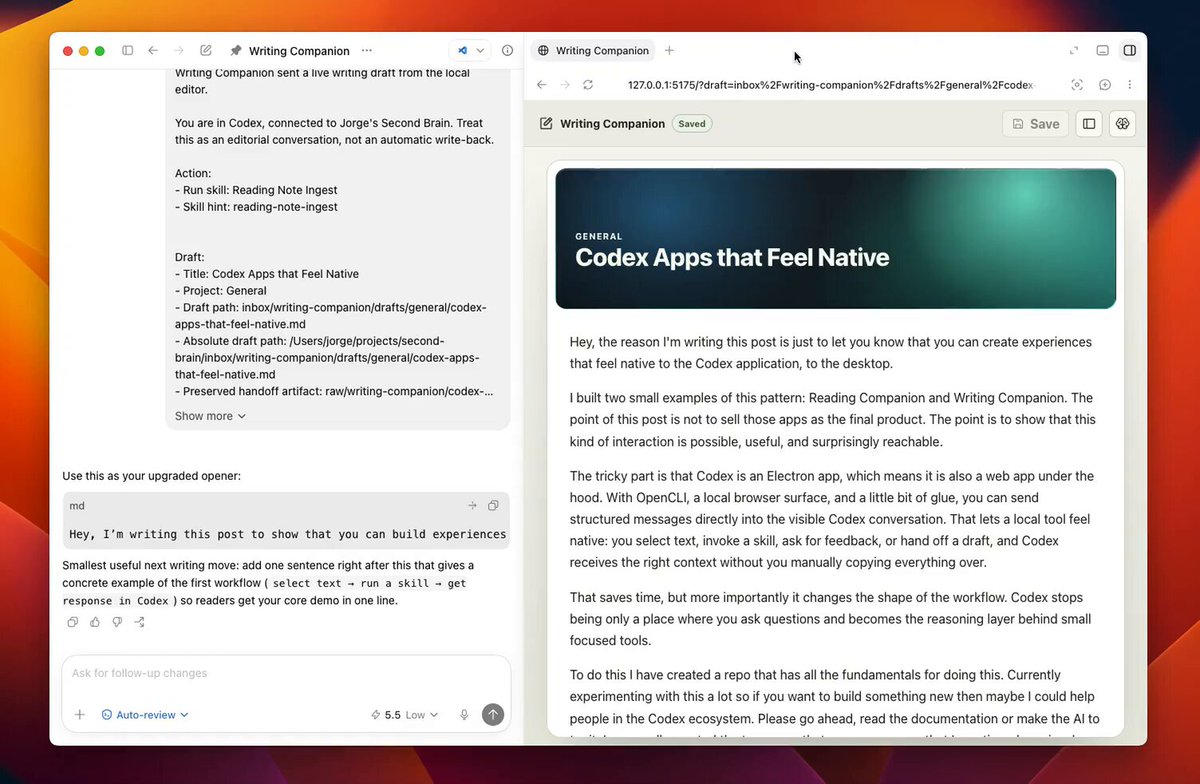Click the info icon in chat header
This screenshot has width=1200, height=784.
(x=507, y=50)
